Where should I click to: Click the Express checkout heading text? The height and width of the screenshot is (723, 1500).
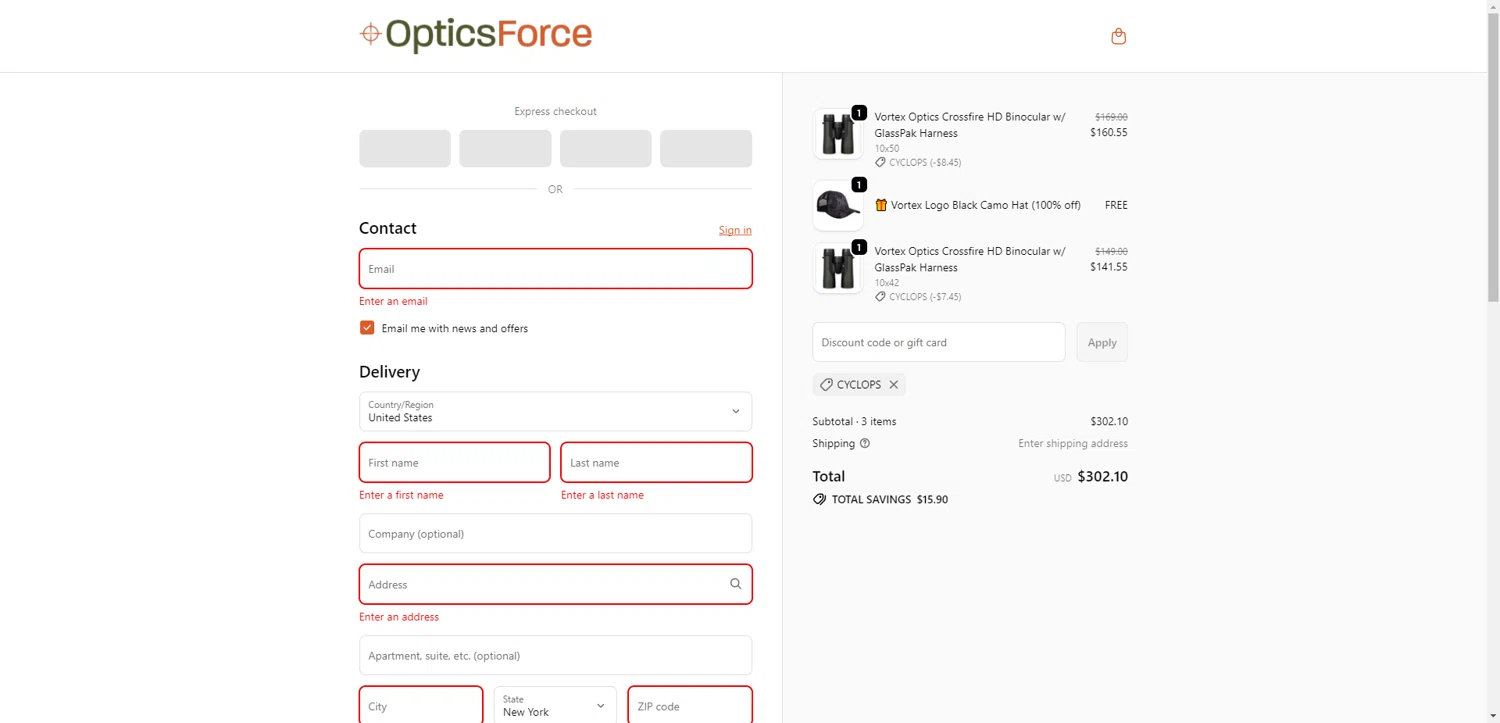pyautogui.click(x=555, y=111)
